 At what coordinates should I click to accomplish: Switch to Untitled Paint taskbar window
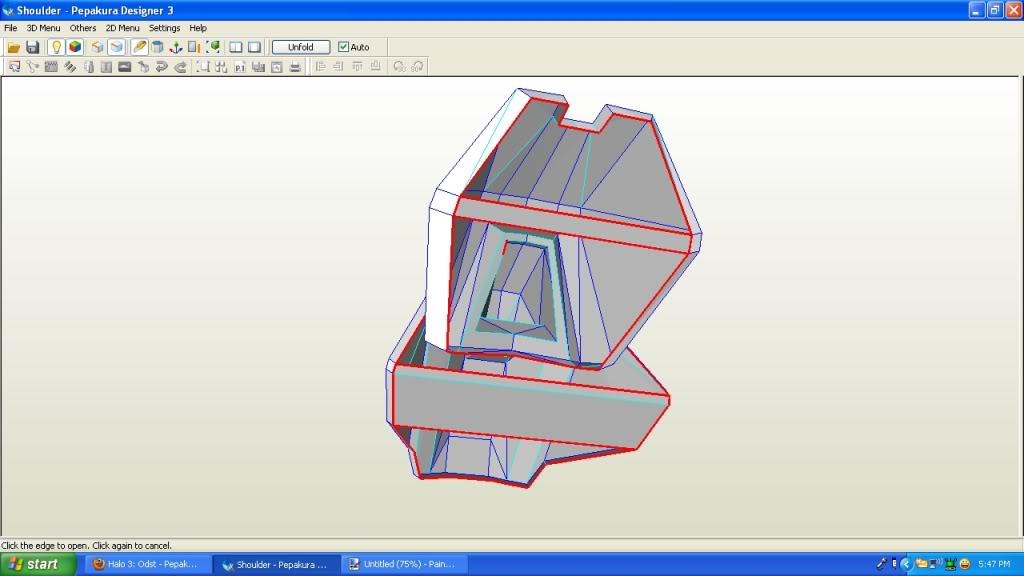405,564
